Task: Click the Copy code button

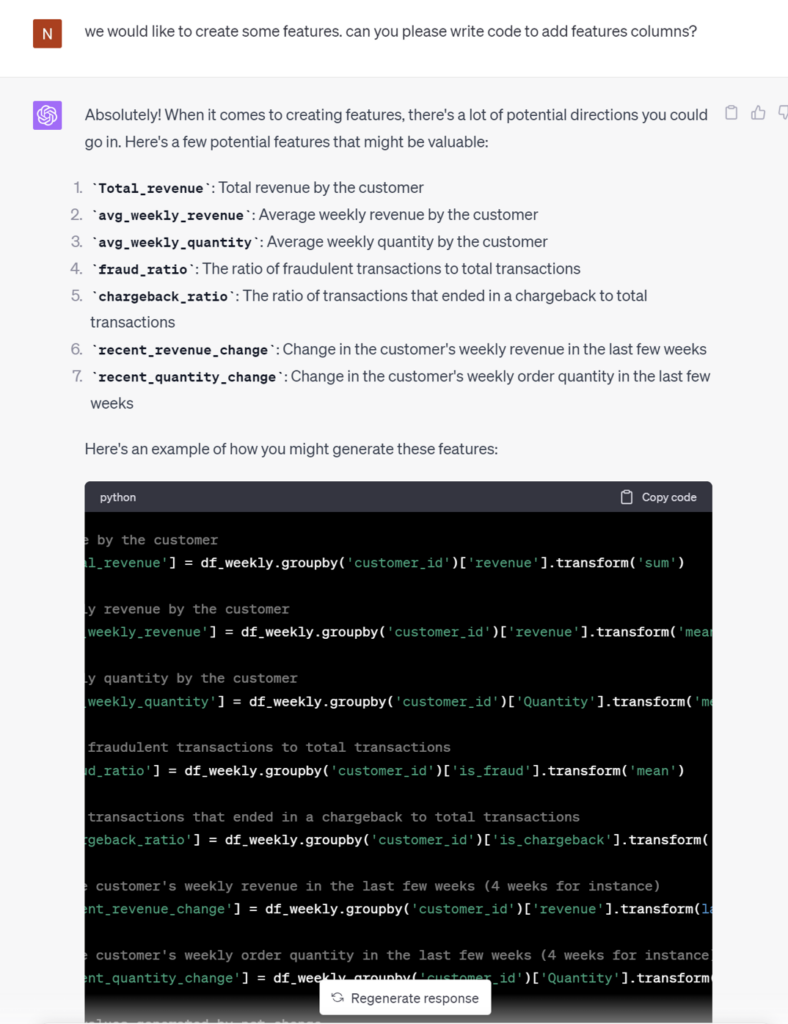Action: pos(658,497)
